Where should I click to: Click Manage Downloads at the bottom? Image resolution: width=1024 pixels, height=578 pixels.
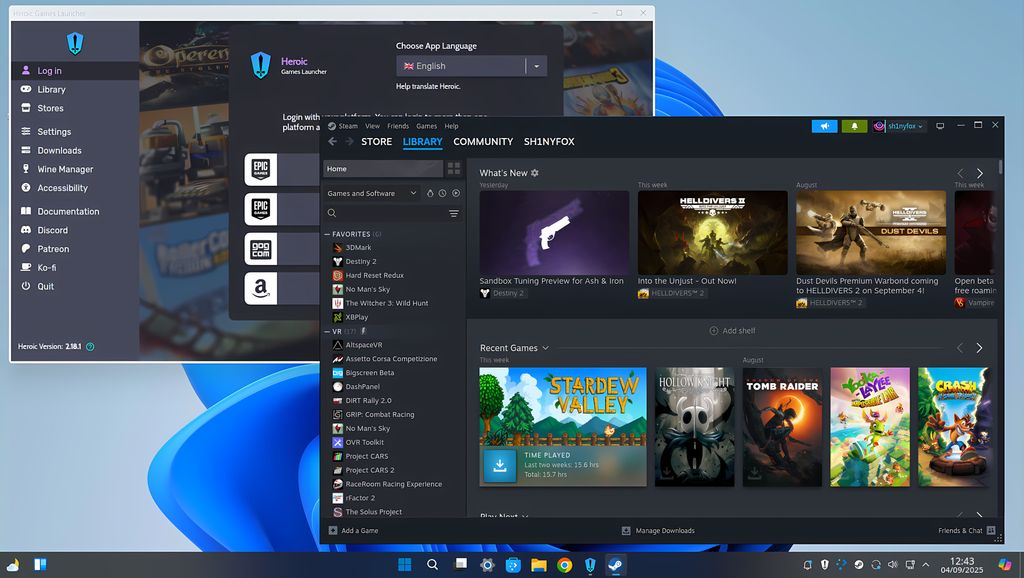coord(659,531)
